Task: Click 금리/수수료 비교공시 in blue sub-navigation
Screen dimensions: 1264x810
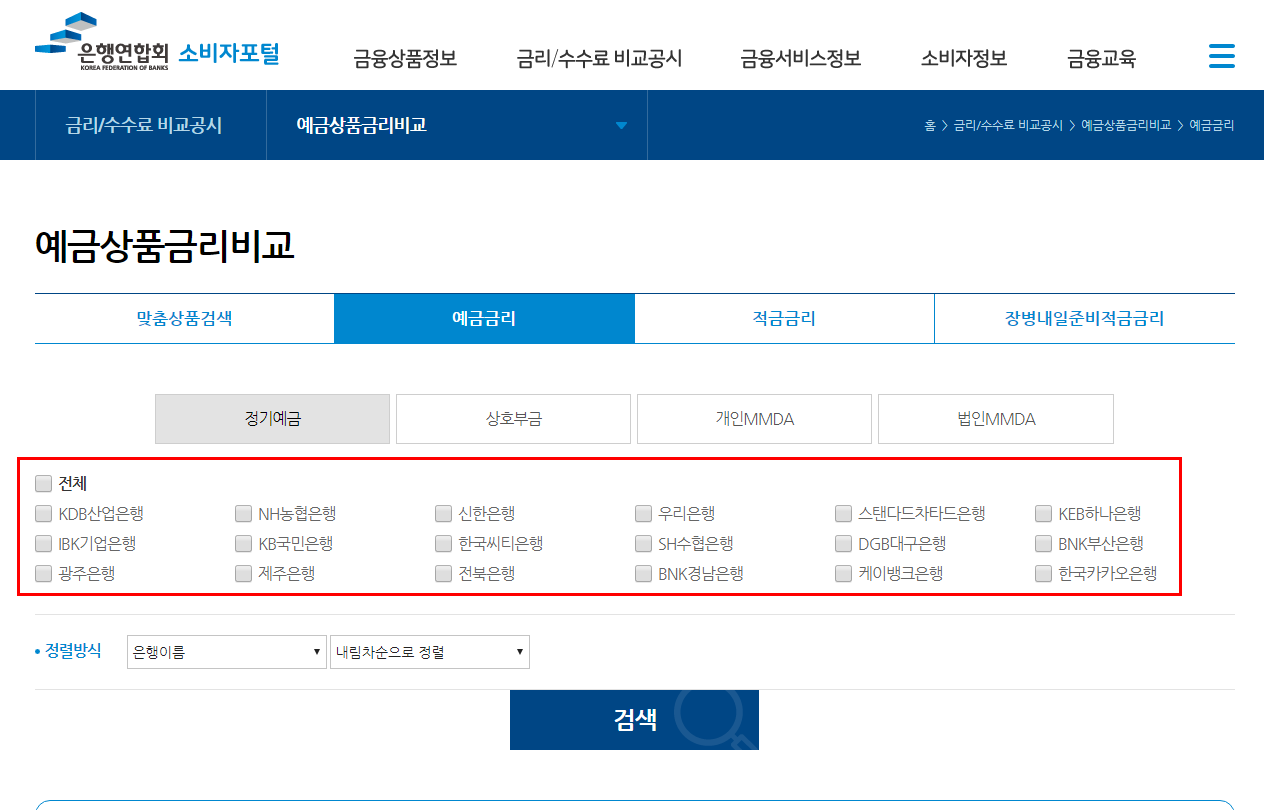Action: pos(144,125)
